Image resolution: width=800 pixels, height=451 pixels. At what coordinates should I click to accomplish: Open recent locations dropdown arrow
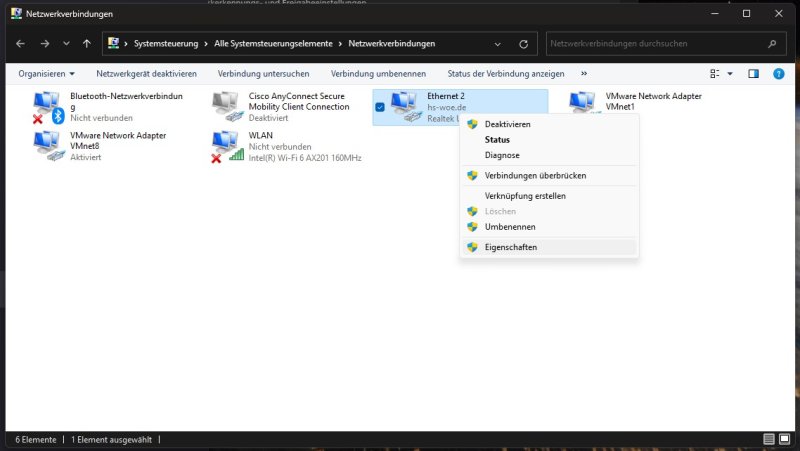[66, 44]
